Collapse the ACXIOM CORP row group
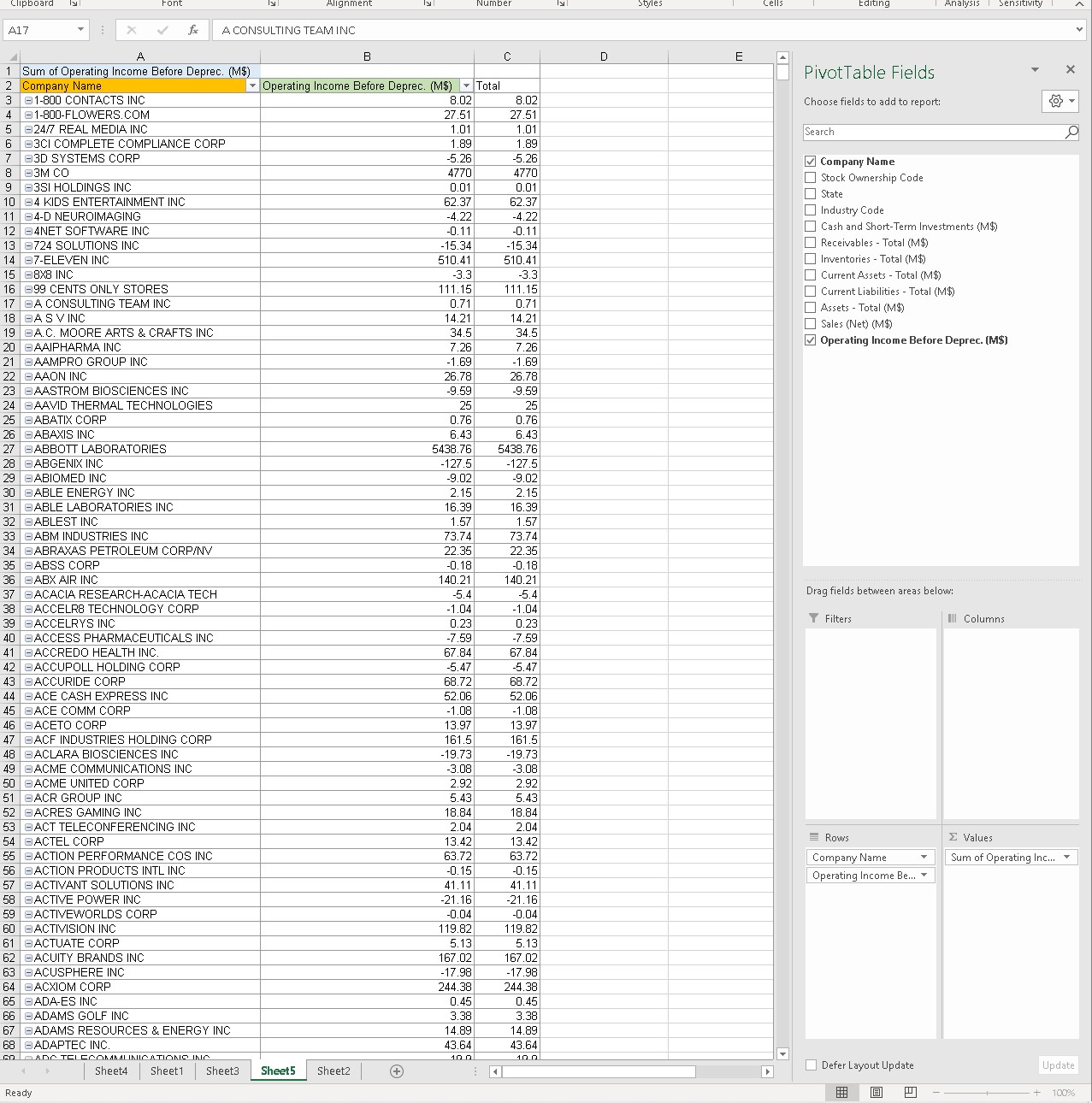This screenshot has width=1092, height=1103. coord(29,987)
